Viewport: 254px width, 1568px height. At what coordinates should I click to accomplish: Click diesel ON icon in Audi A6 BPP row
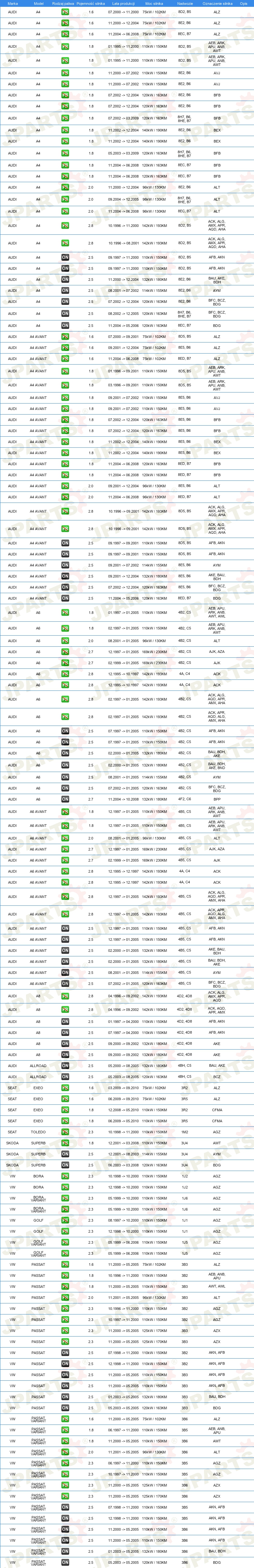coord(65,799)
